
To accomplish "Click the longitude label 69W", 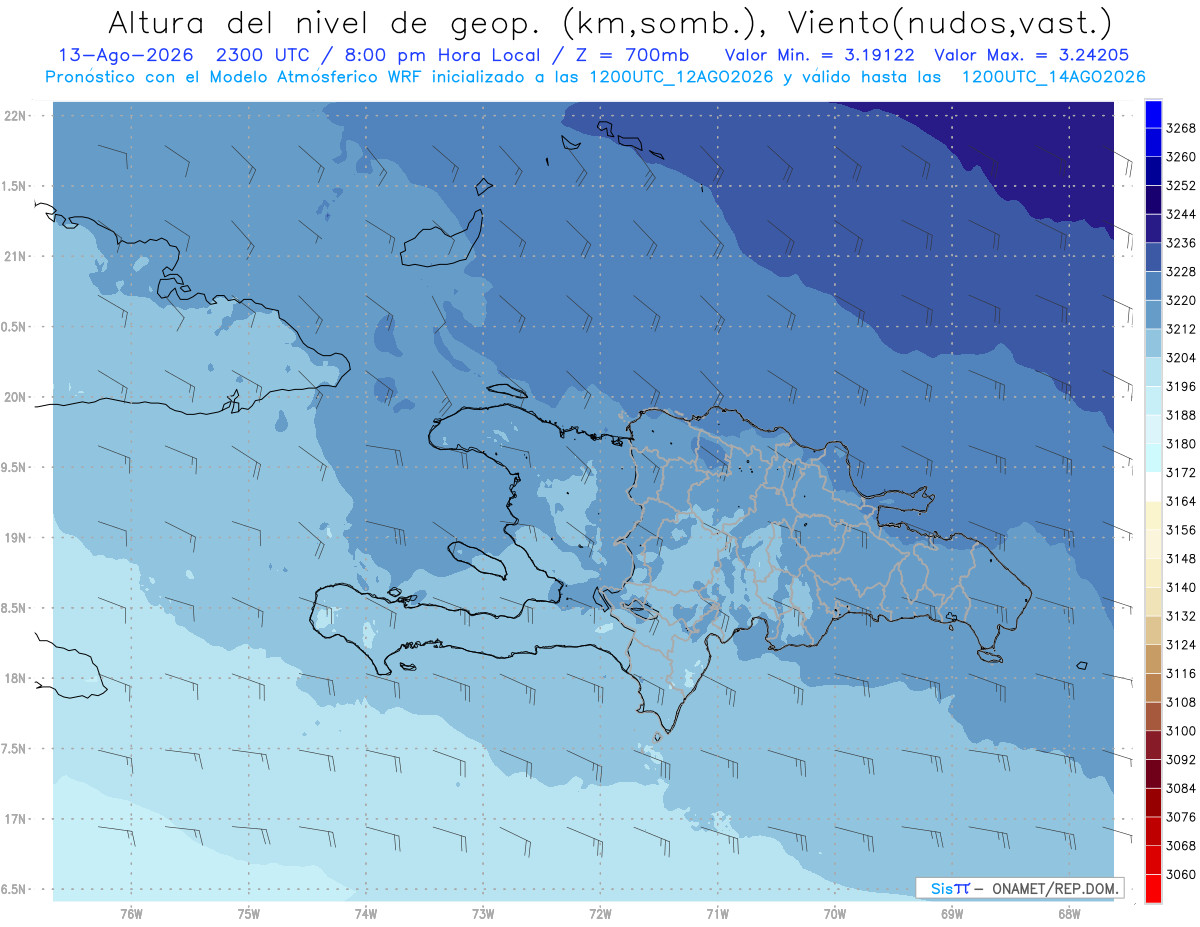I will [x=952, y=914].
